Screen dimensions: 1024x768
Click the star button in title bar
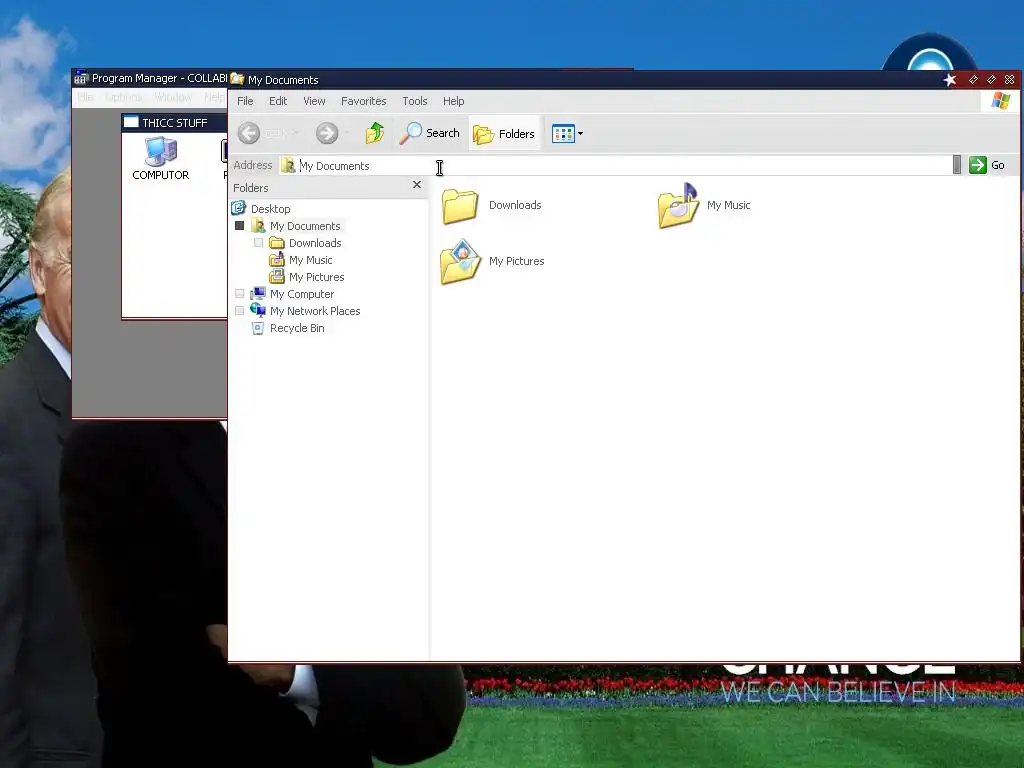click(950, 80)
